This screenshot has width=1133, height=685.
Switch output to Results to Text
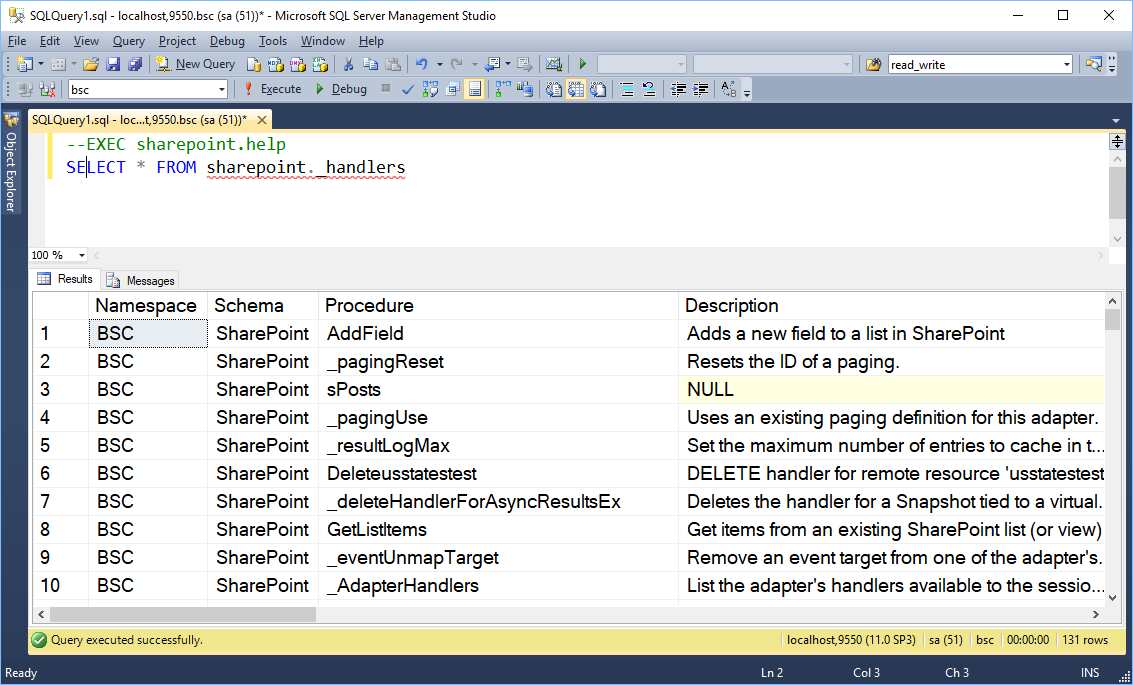tap(553, 89)
